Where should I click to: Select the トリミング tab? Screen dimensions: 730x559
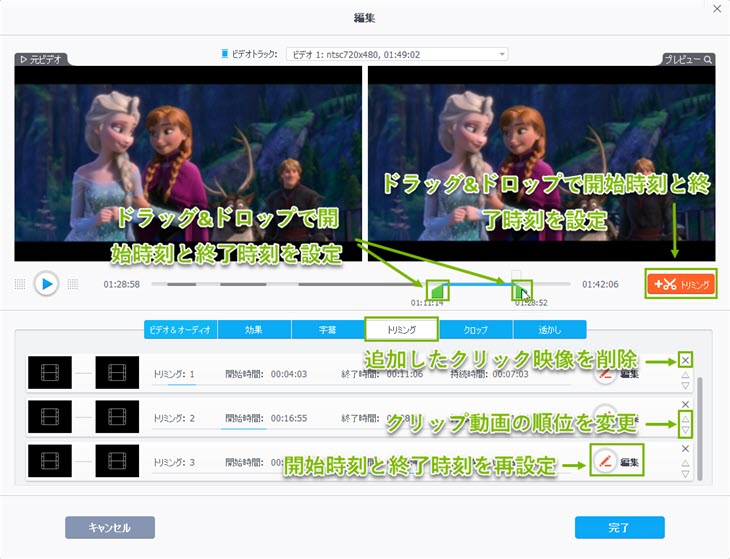pyautogui.click(x=401, y=330)
